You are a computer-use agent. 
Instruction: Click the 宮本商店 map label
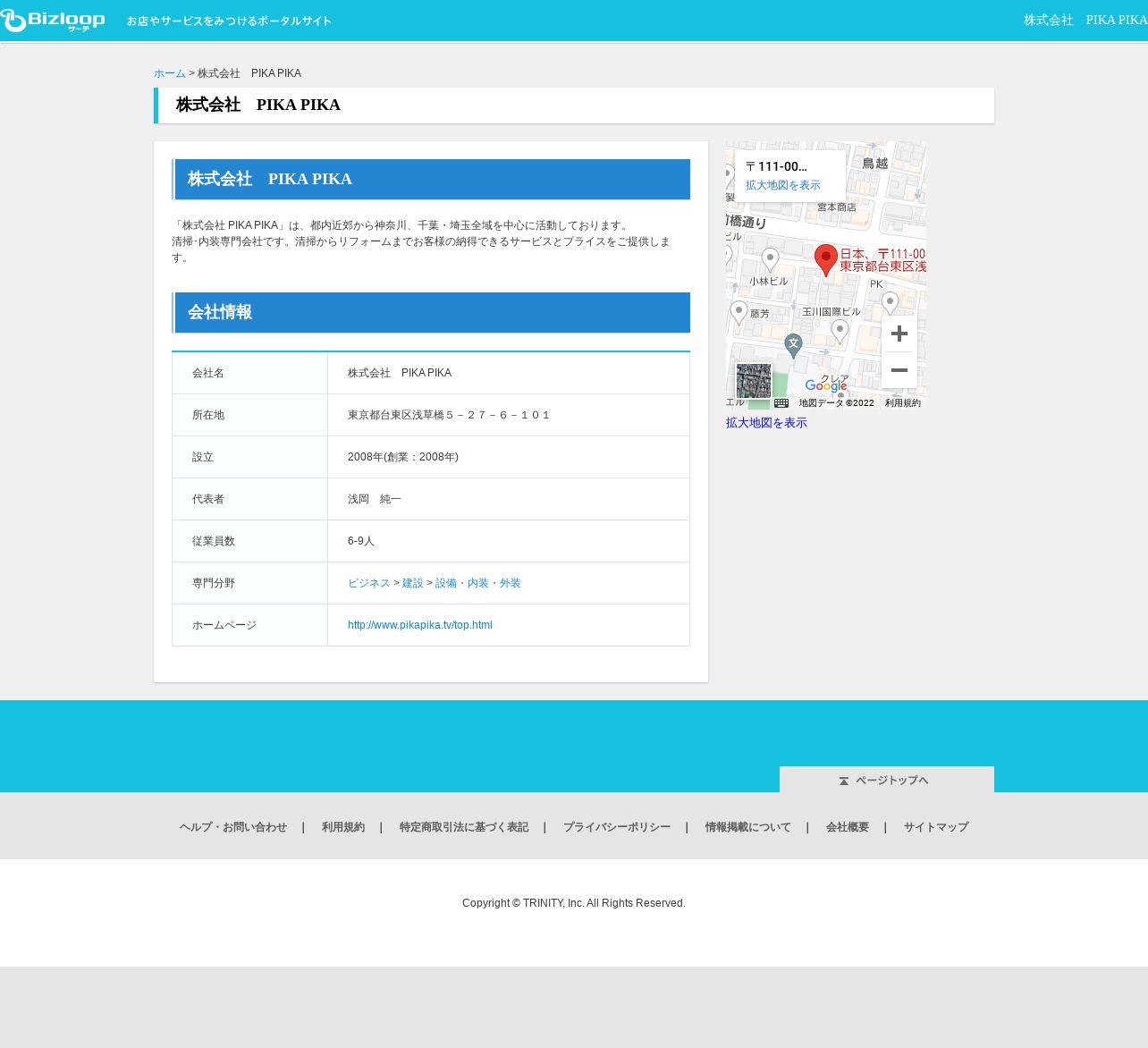tap(837, 207)
